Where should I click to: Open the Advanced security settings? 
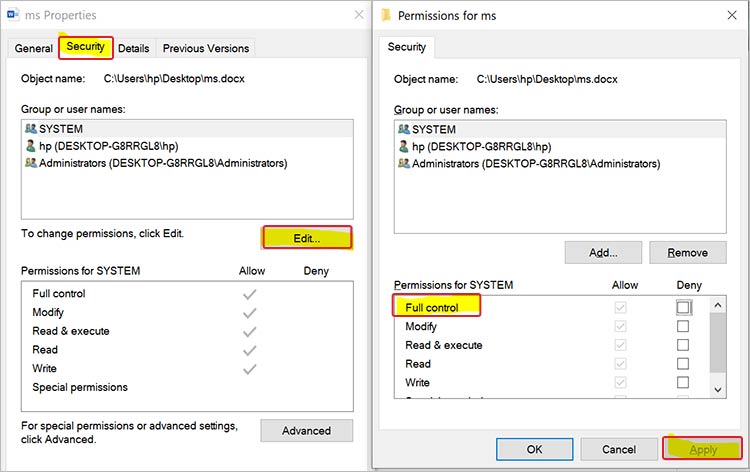click(307, 430)
